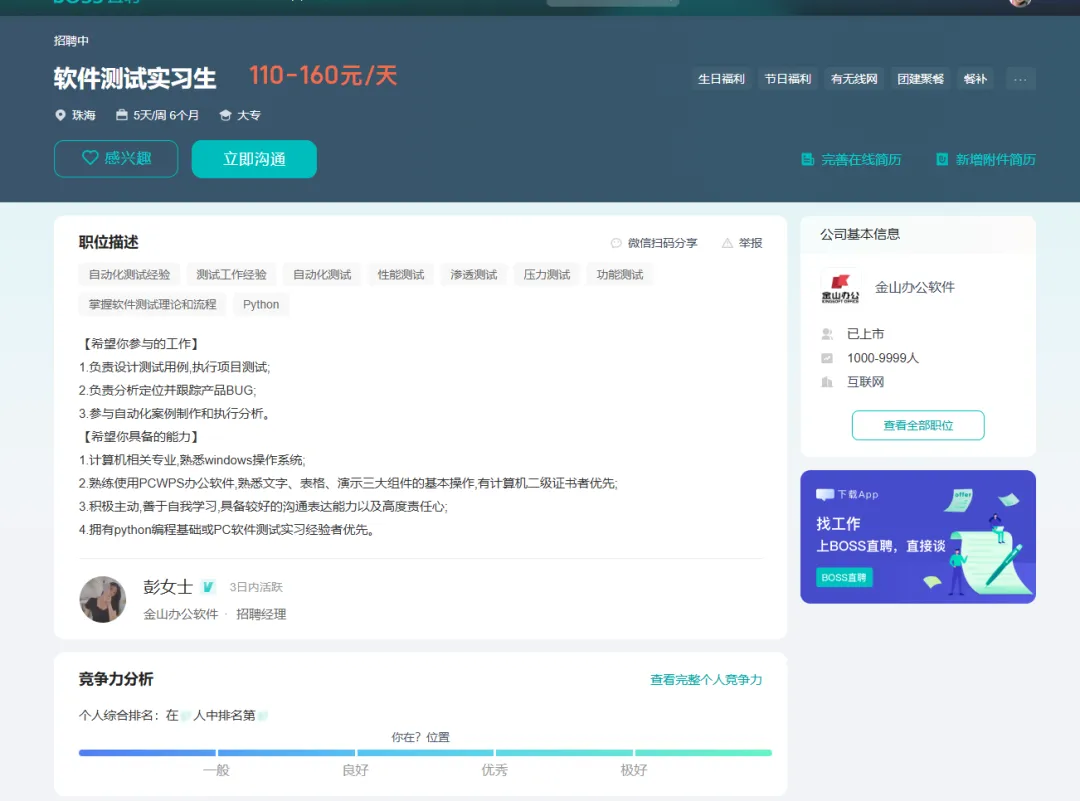The height and width of the screenshot is (801, 1080).
Task: Select the 餐补 benefit tag
Action: (975, 79)
